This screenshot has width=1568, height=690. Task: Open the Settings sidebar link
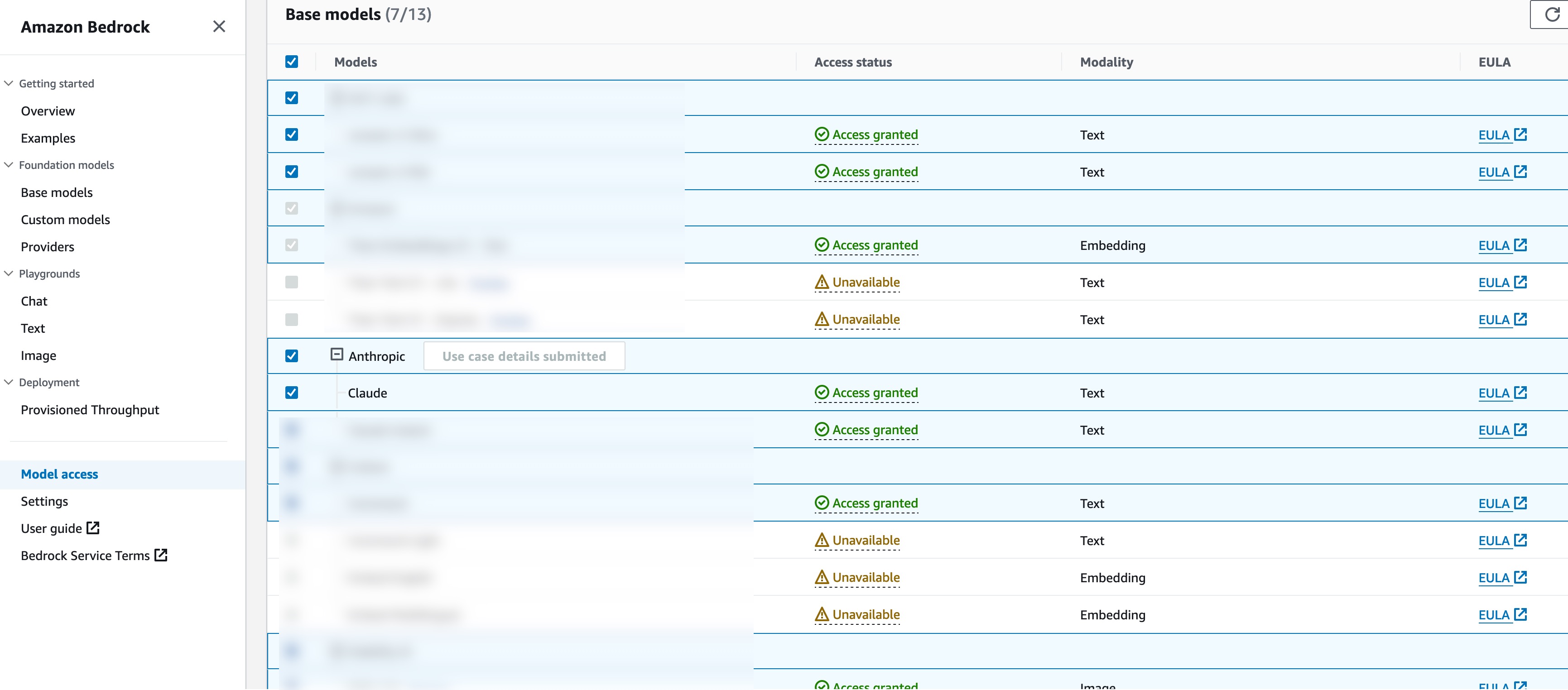tap(44, 501)
